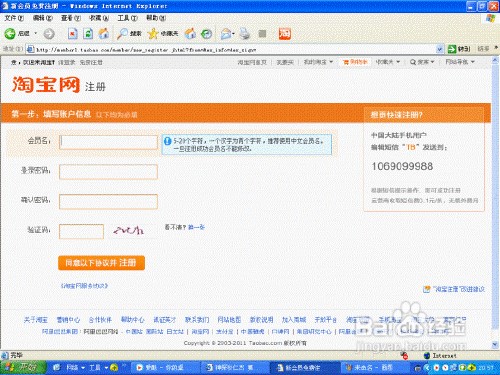Expand 收藏夹 dropdown in site nav
The width and height of the screenshot is (500, 375).
tap(398, 62)
